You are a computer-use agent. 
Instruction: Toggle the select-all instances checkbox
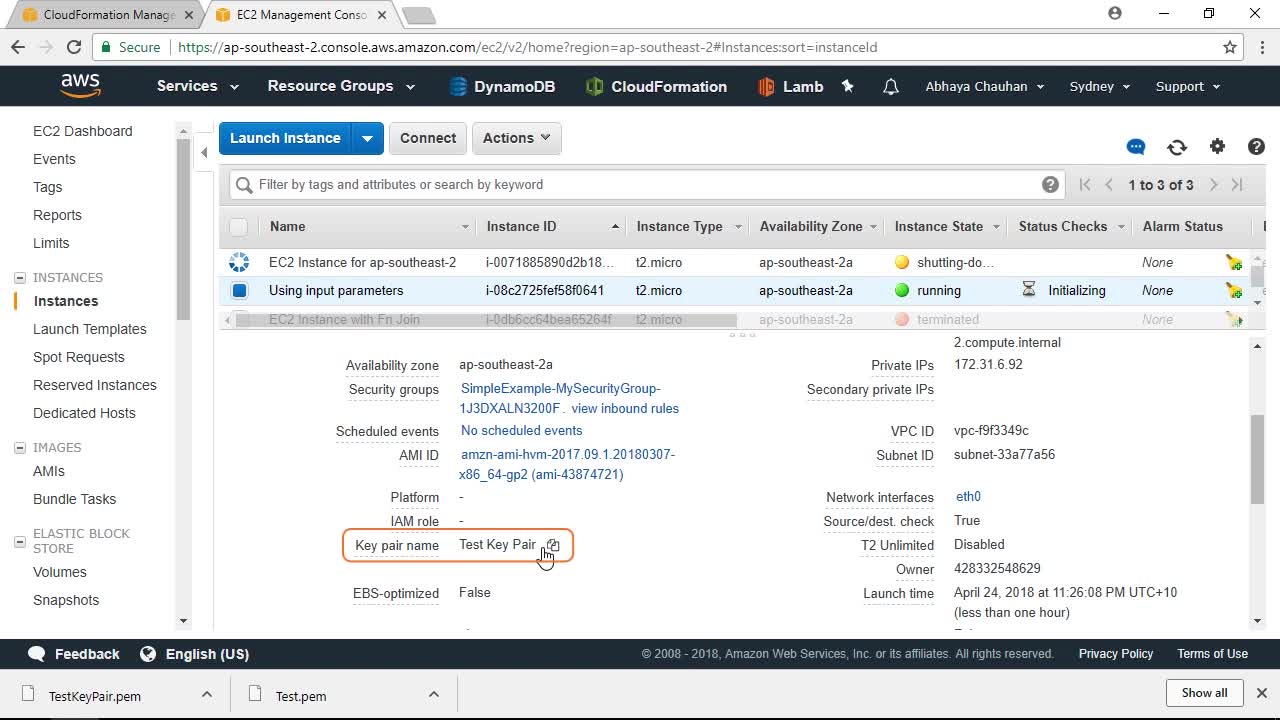coord(238,227)
